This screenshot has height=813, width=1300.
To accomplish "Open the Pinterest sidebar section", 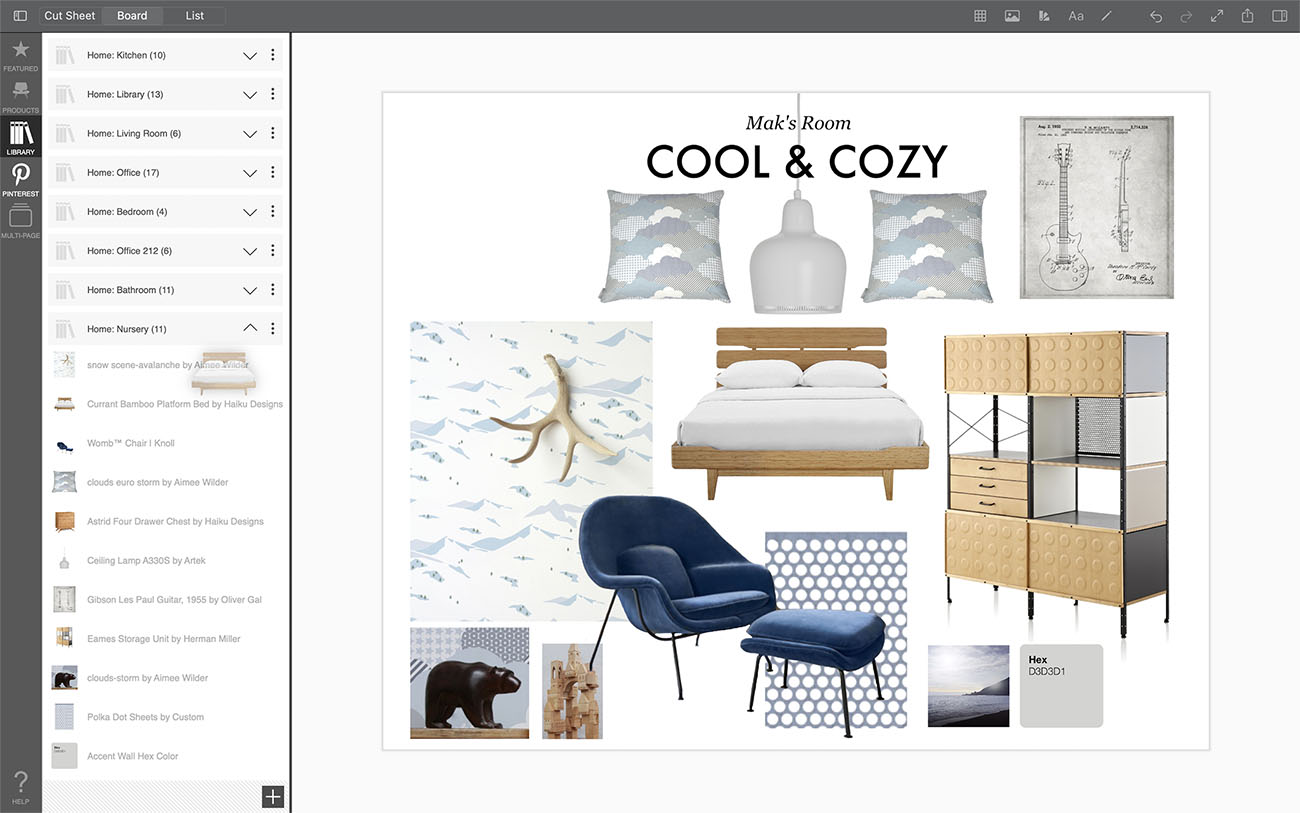I will [20, 181].
